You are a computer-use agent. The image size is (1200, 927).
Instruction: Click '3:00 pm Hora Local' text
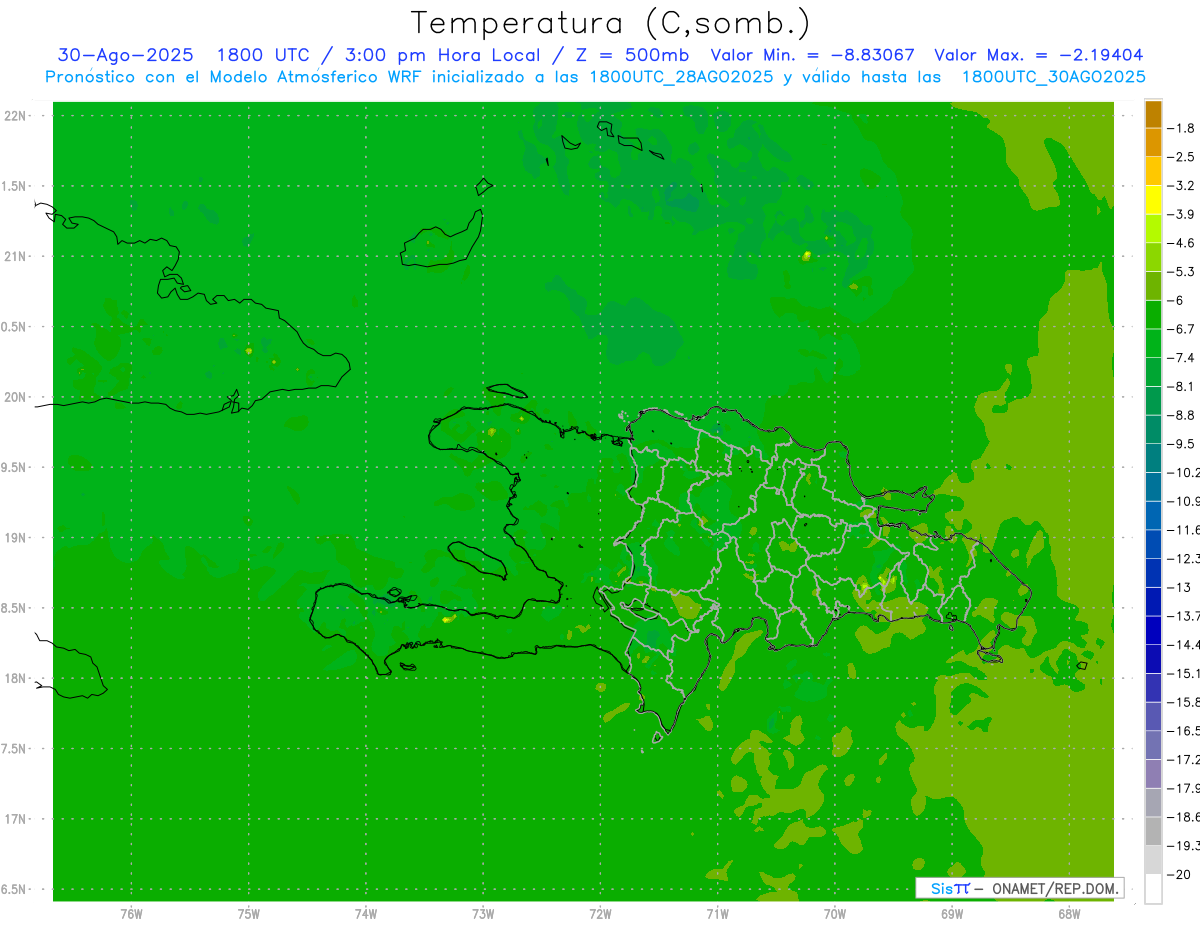point(442,55)
